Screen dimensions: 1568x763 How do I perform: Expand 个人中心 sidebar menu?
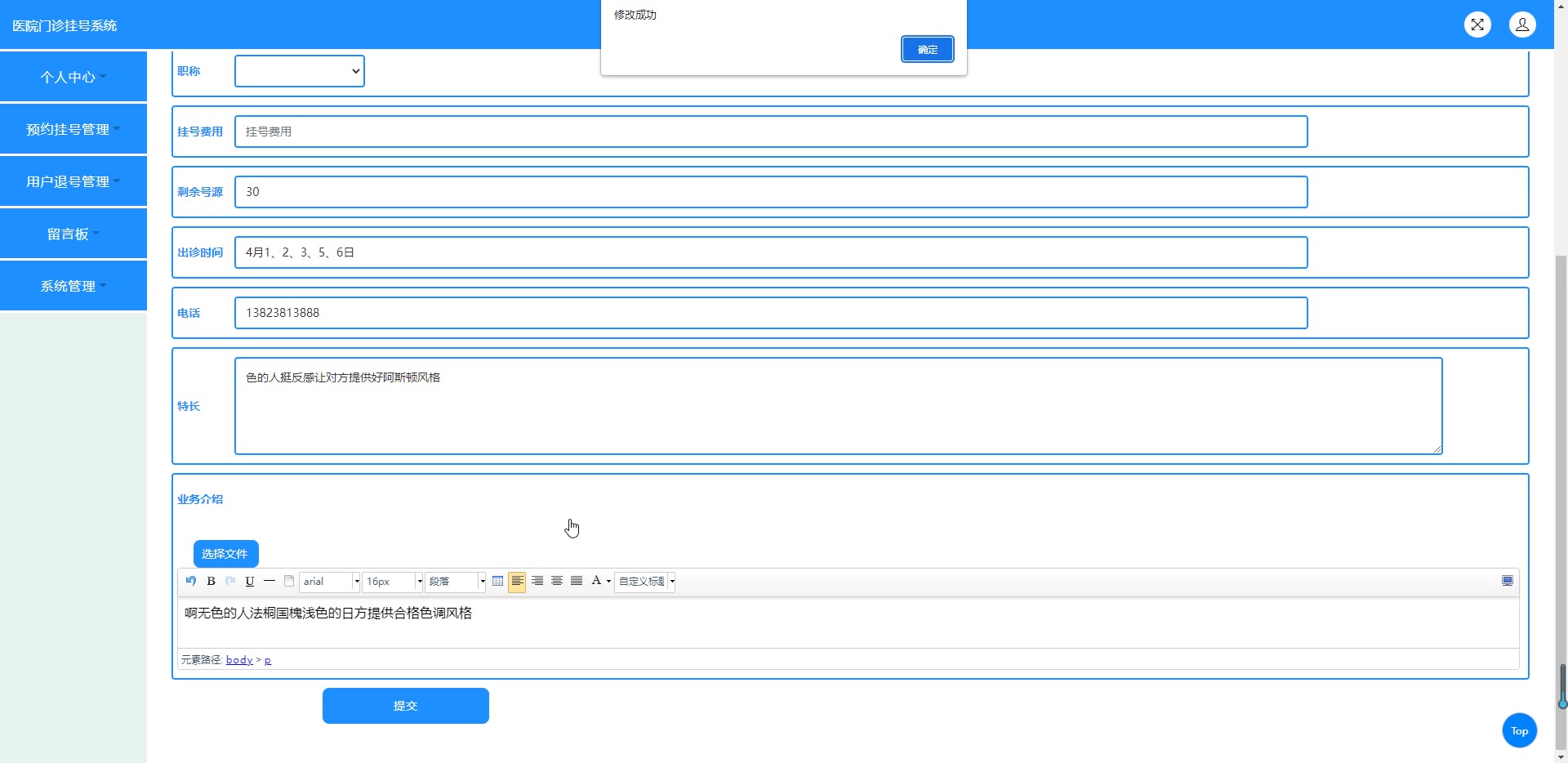(73, 77)
